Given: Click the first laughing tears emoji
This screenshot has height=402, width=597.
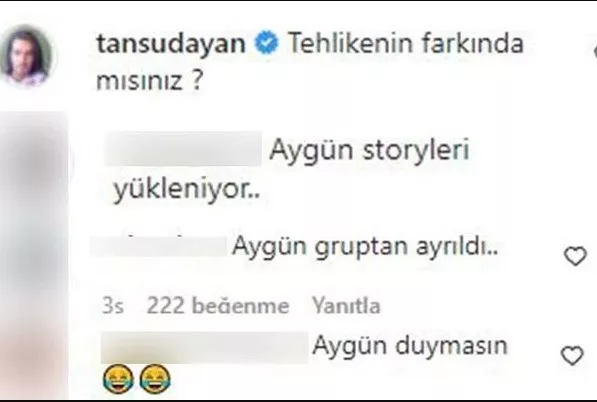Looking at the screenshot, I should point(118,379).
